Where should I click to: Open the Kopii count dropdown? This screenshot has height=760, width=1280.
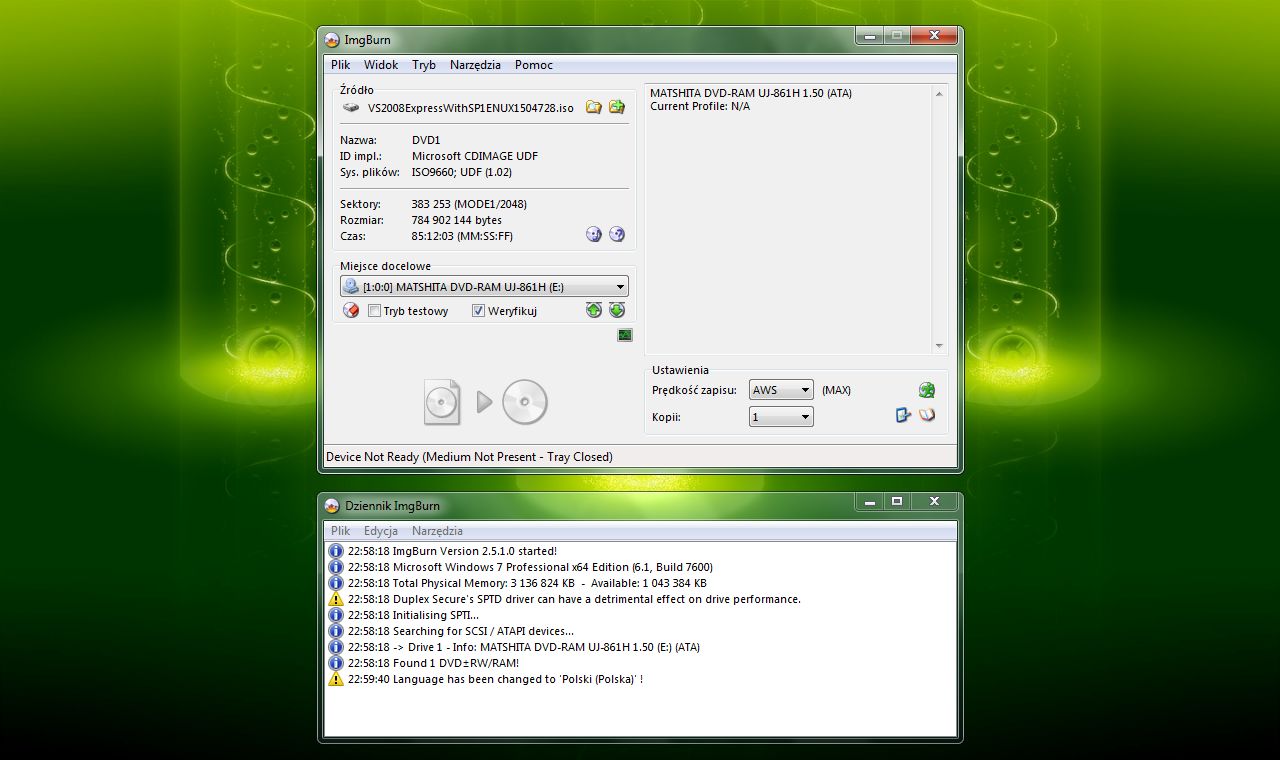[x=781, y=417]
